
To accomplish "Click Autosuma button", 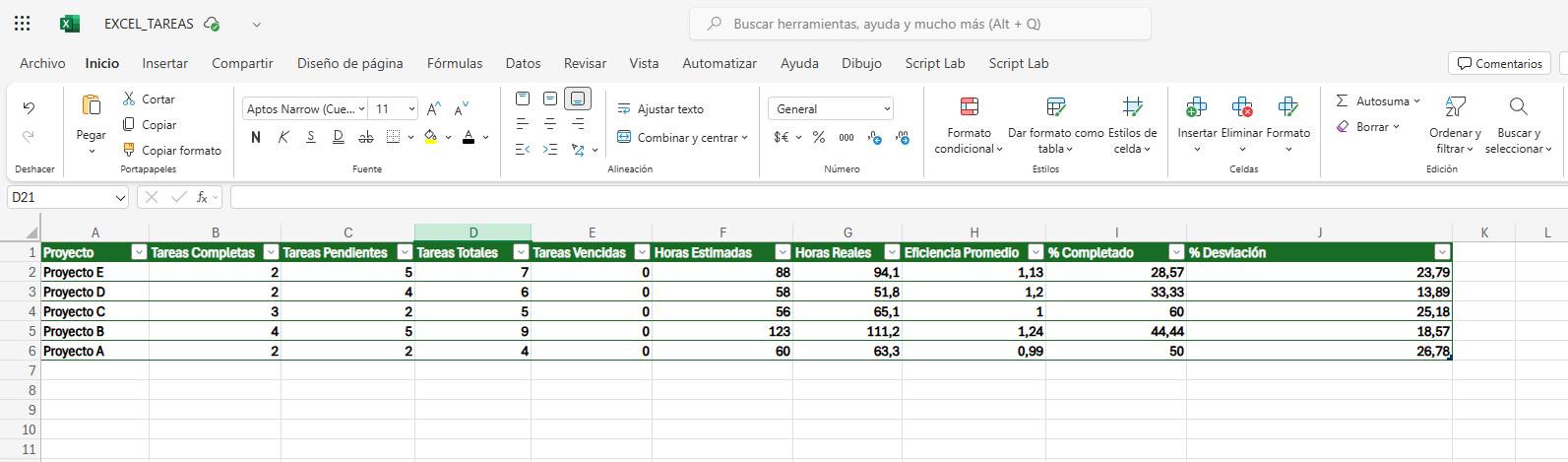I will point(1378,100).
